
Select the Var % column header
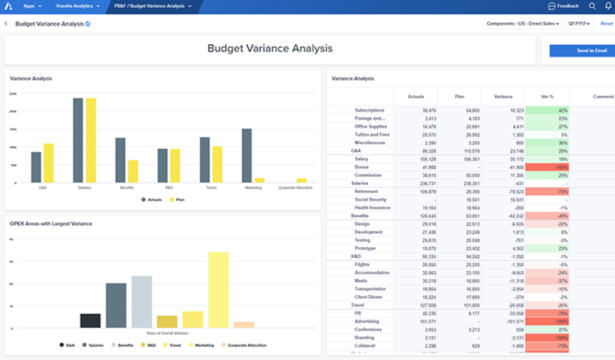[x=547, y=96]
